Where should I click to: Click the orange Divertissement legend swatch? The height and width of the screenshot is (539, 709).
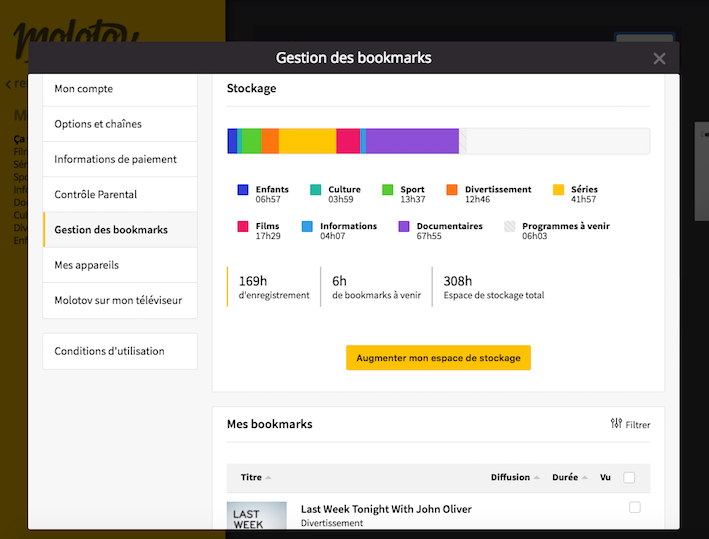[452, 189]
